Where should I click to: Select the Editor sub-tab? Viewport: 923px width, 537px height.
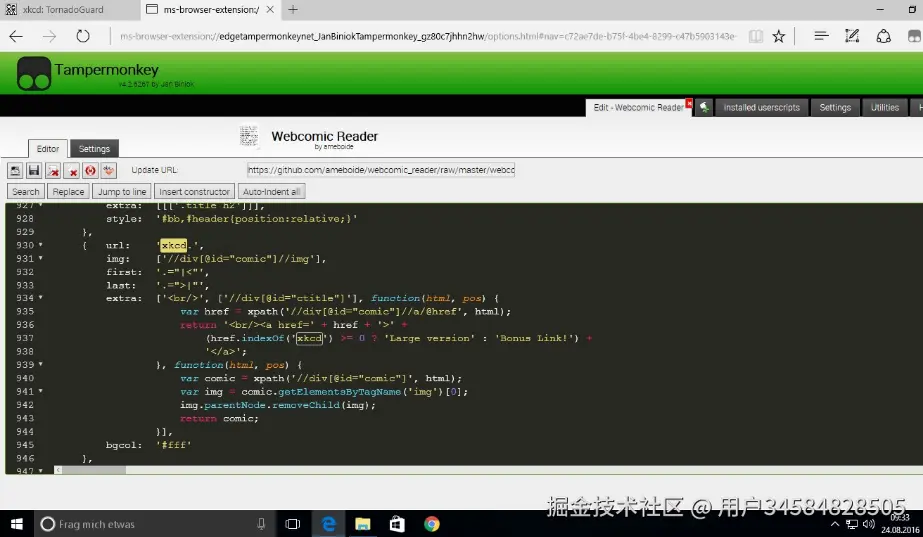(48, 149)
